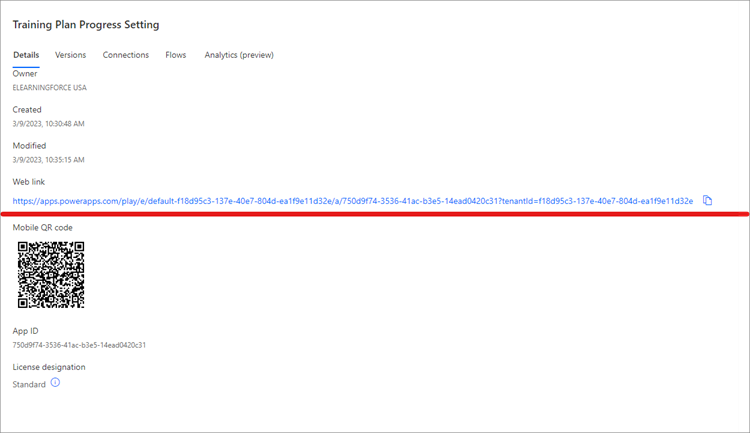Switch to the Versions tab
750x433 pixels.
tap(70, 55)
